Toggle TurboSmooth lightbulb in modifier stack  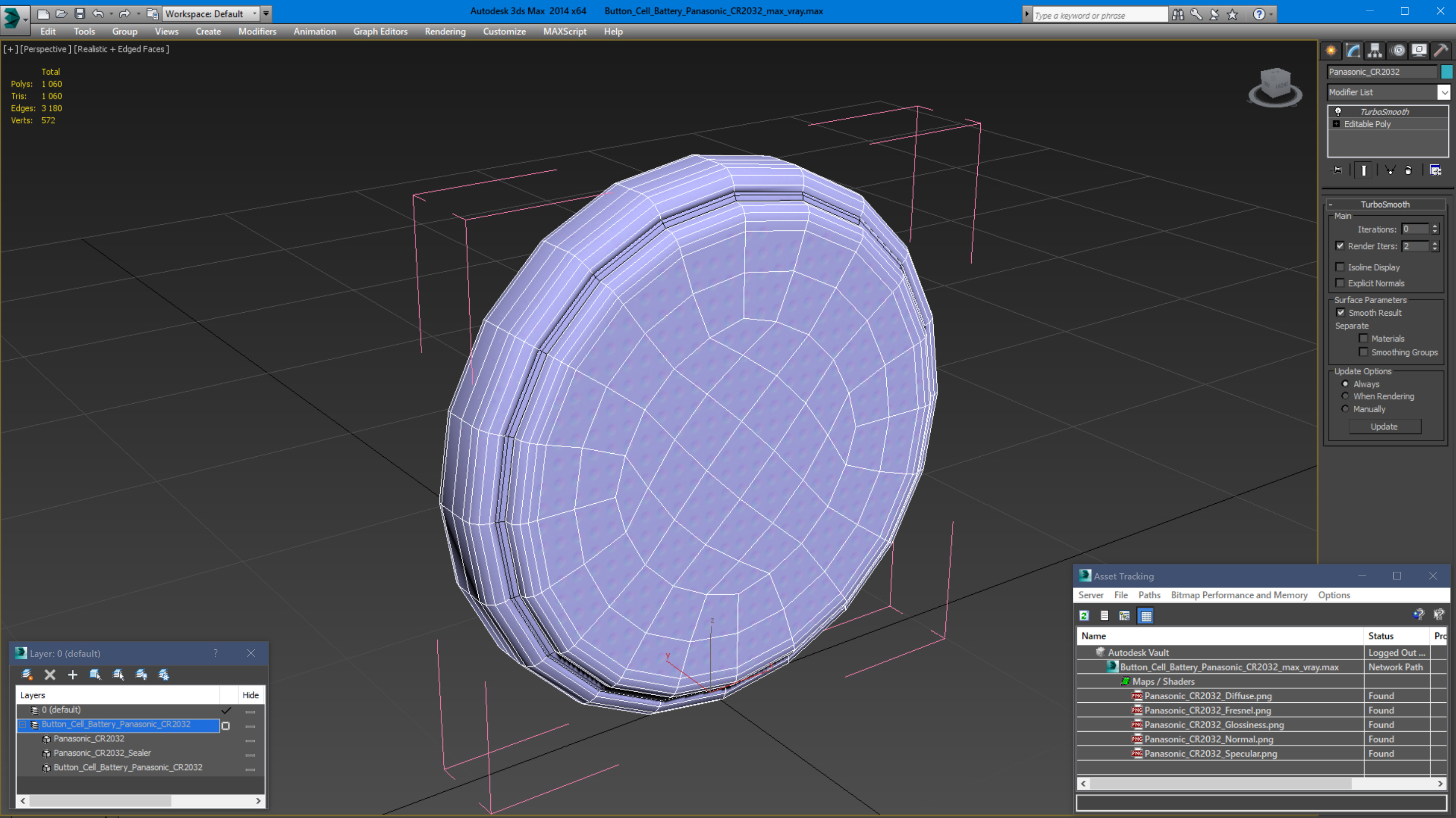pos(1338,111)
